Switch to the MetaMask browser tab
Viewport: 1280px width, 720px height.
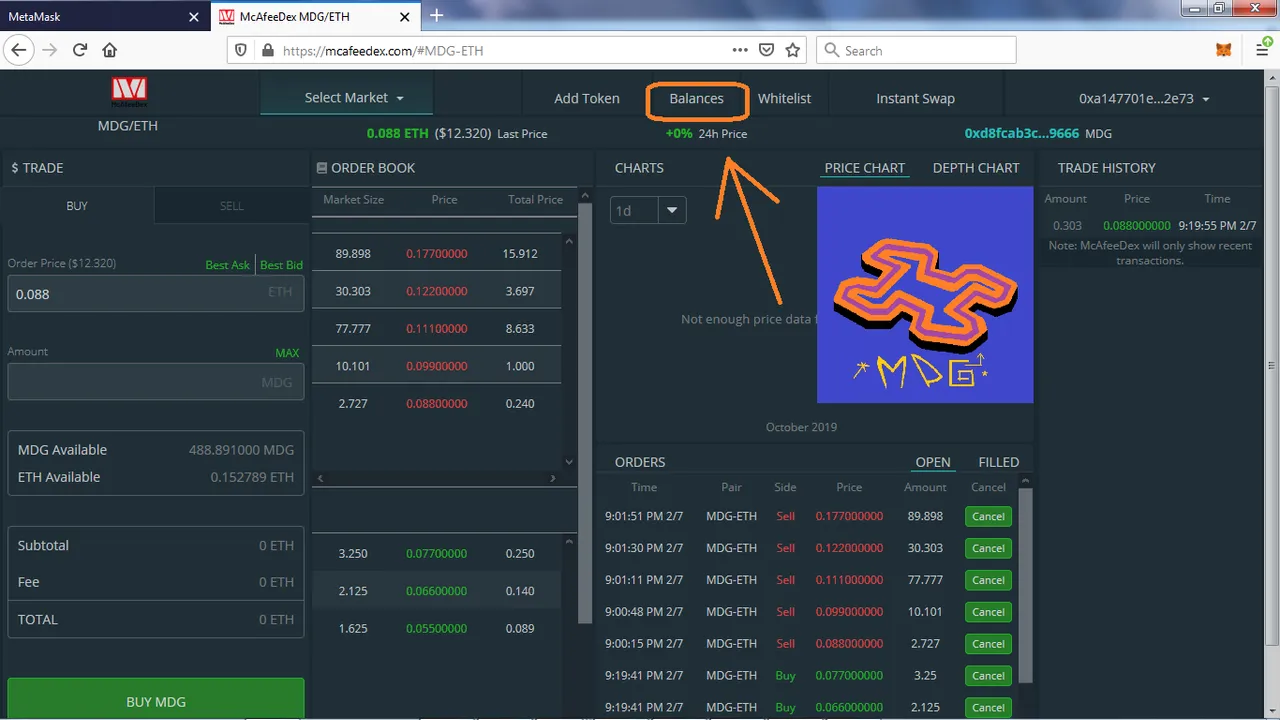(105, 17)
